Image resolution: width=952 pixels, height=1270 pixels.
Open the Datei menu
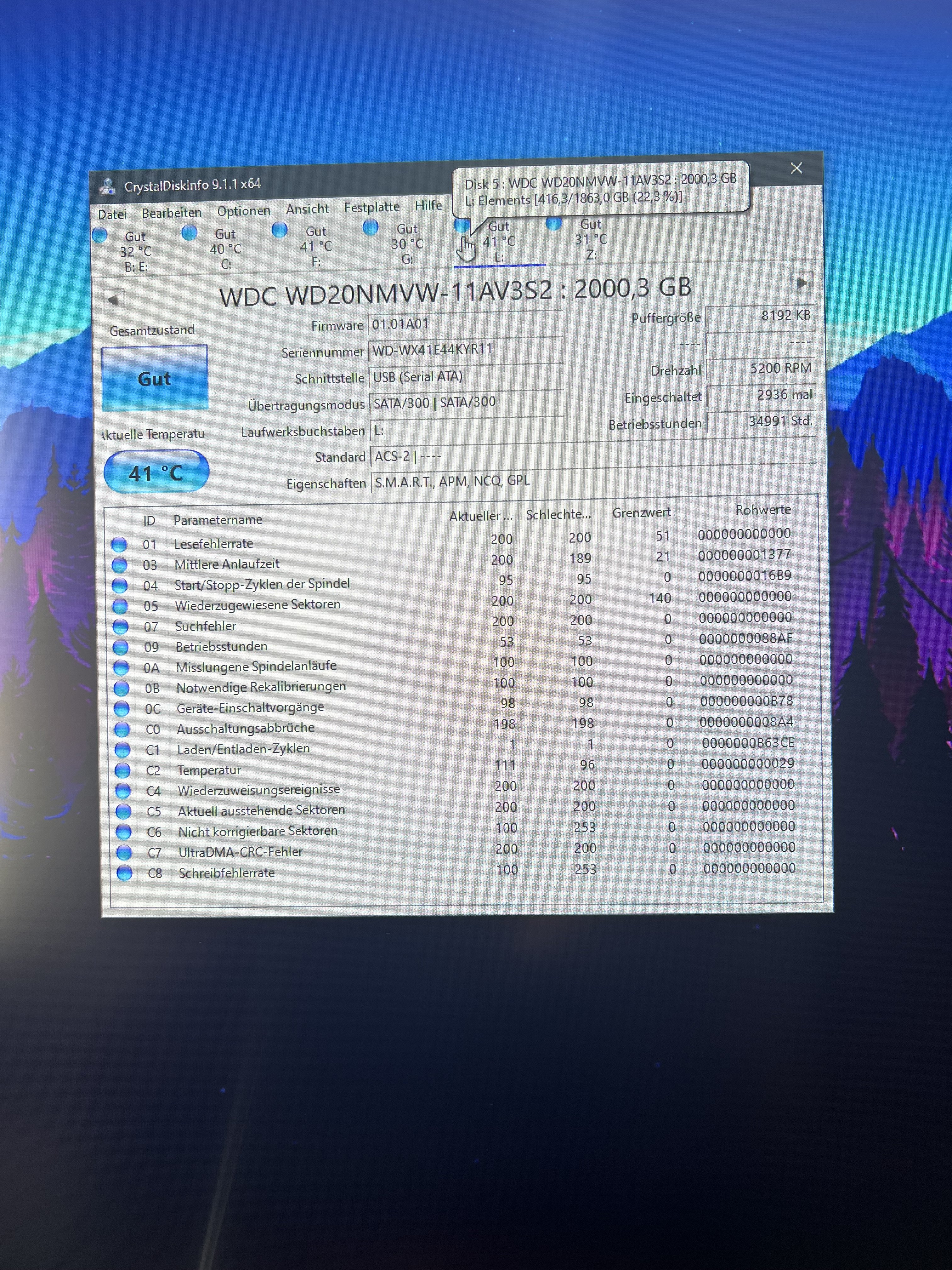112,215
